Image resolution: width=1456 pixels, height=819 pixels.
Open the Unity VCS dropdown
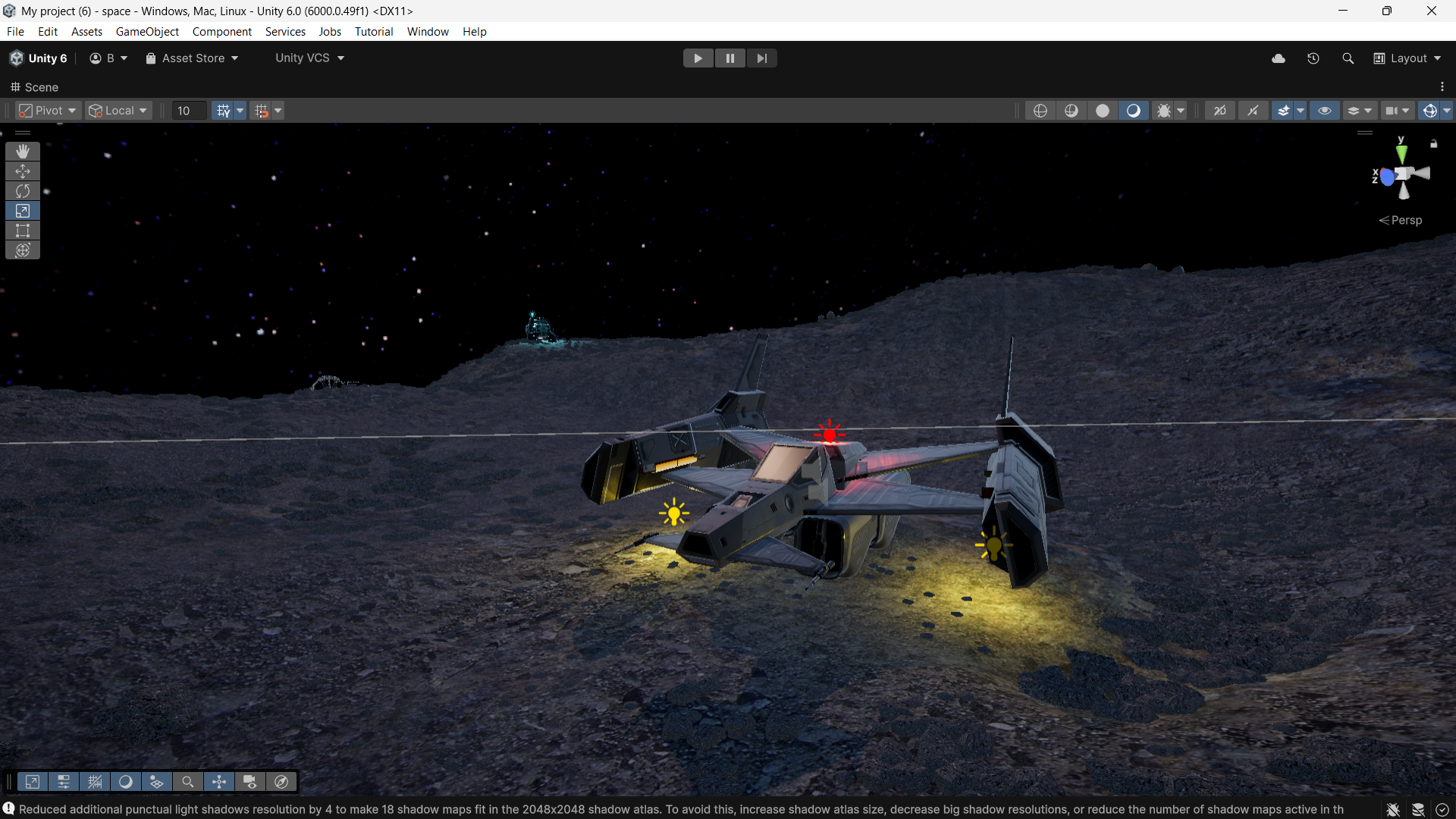[x=309, y=58]
